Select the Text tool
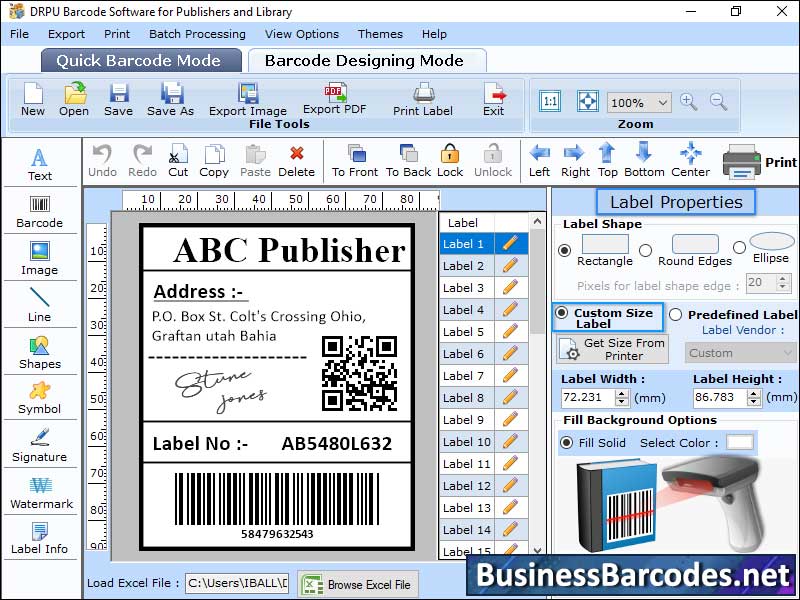Screen dimensions: 800x600 click(x=39, y=163)
